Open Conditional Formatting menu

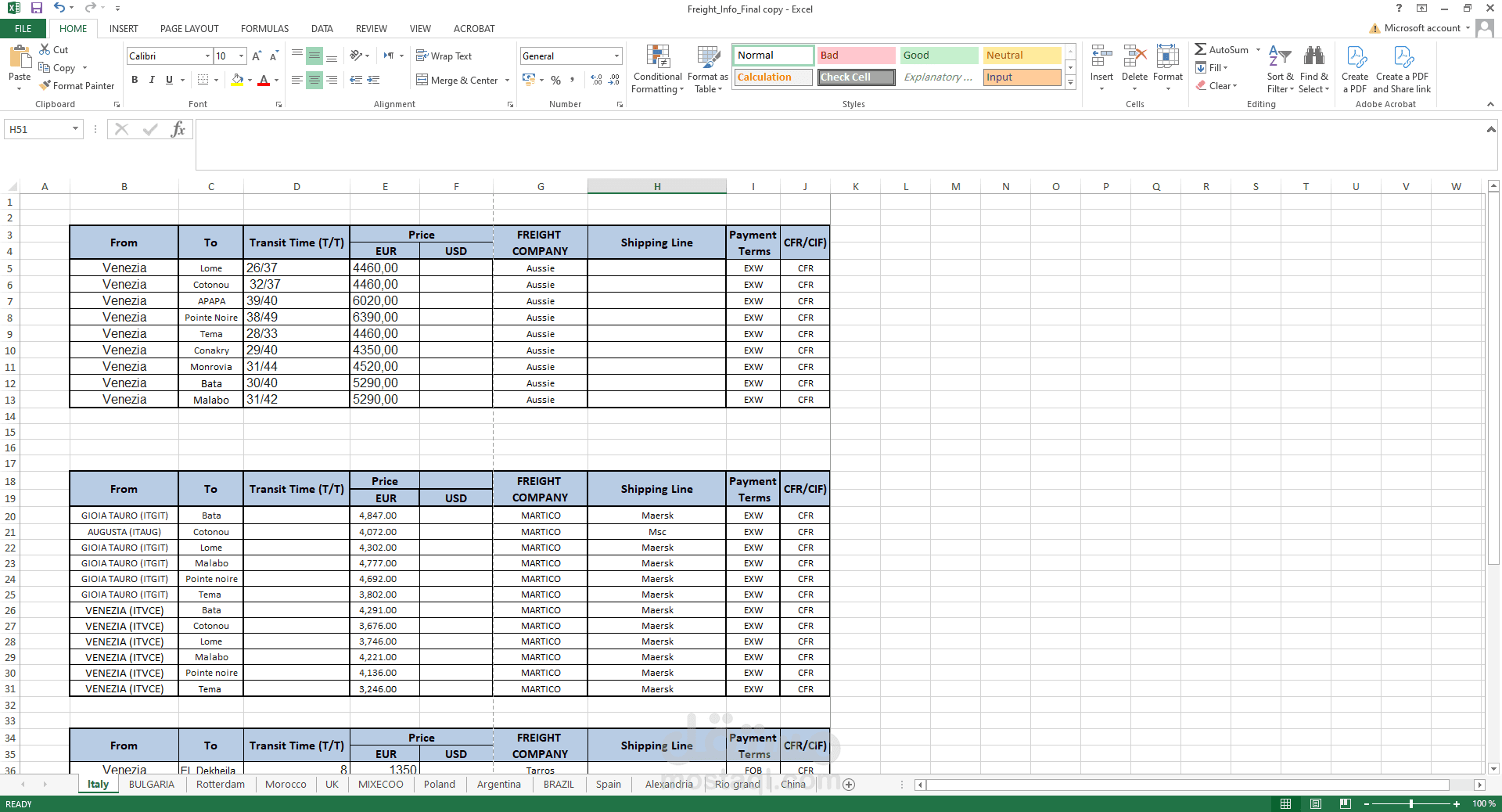657,69
